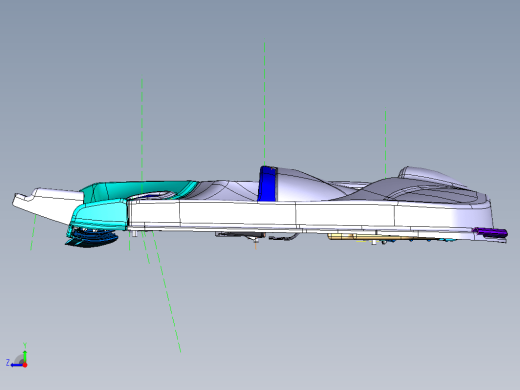The image size is (520, 390).
Task: Select the purple rear end piece
Action: click(x=491, y=232)
